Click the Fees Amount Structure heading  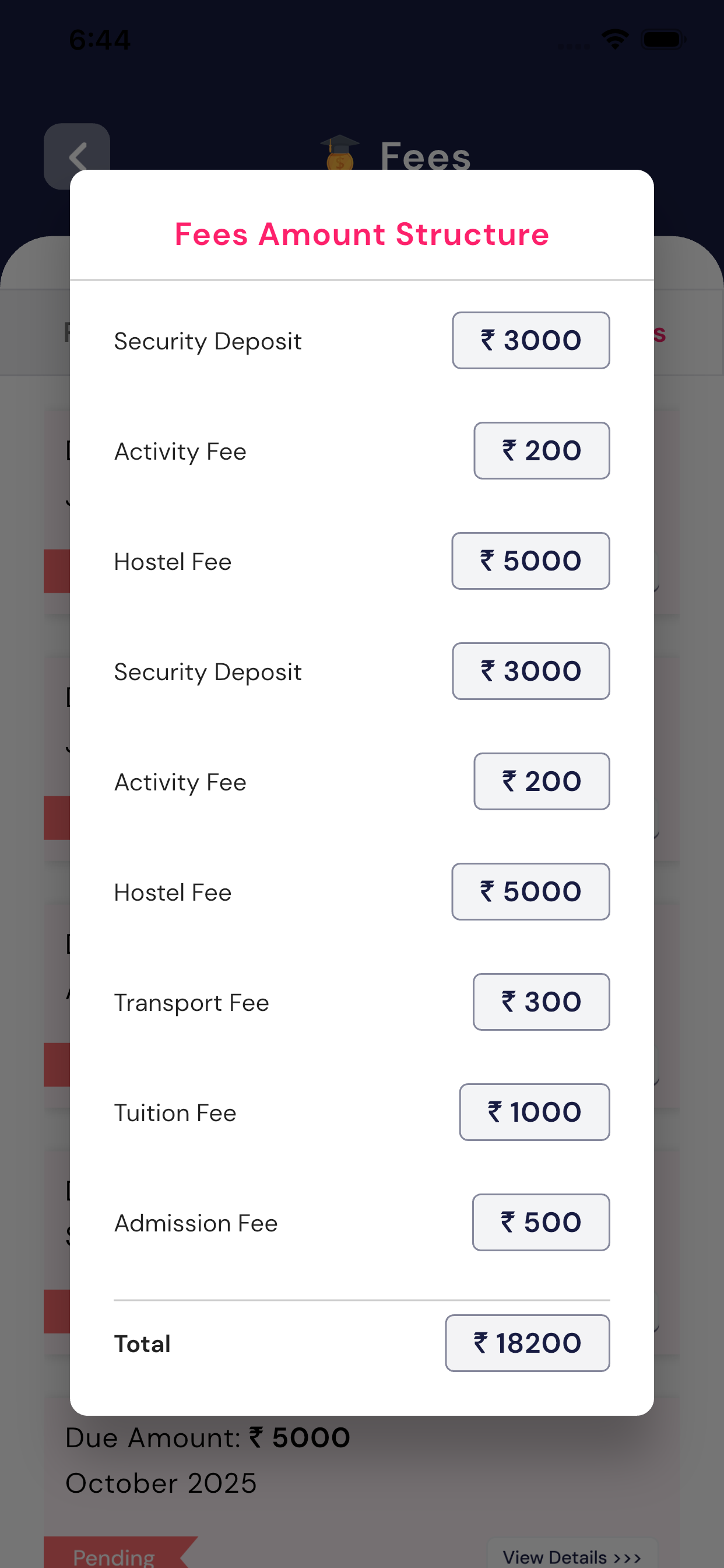click(x=362, y=235)
